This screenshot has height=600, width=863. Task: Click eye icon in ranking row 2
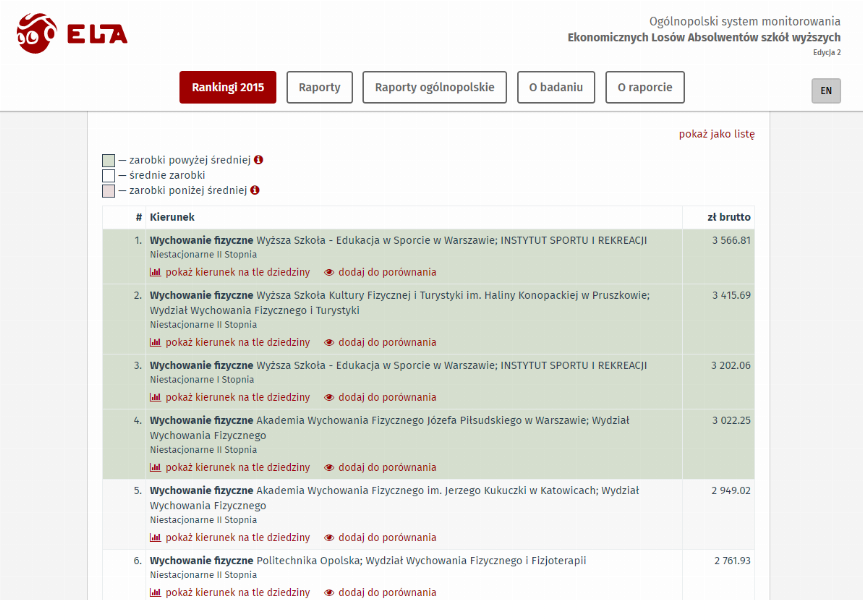329,342
